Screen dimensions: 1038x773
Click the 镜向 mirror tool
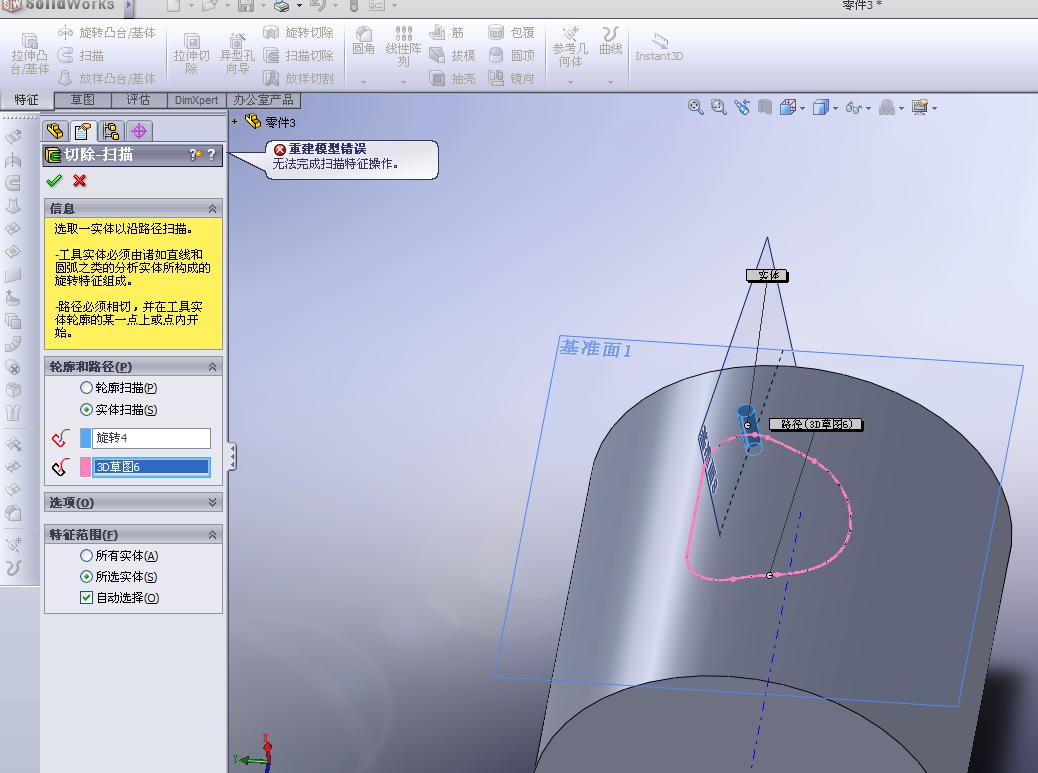point(511,78)
